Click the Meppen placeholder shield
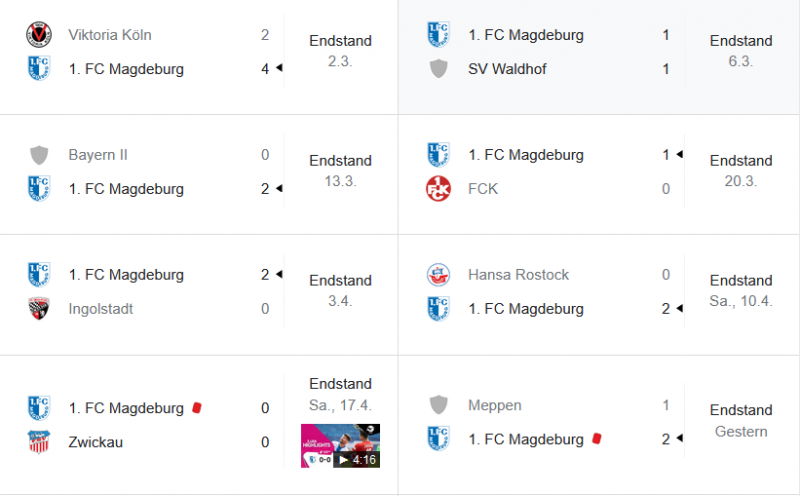The width and height of the screenshot is (800, 496). 438,405
